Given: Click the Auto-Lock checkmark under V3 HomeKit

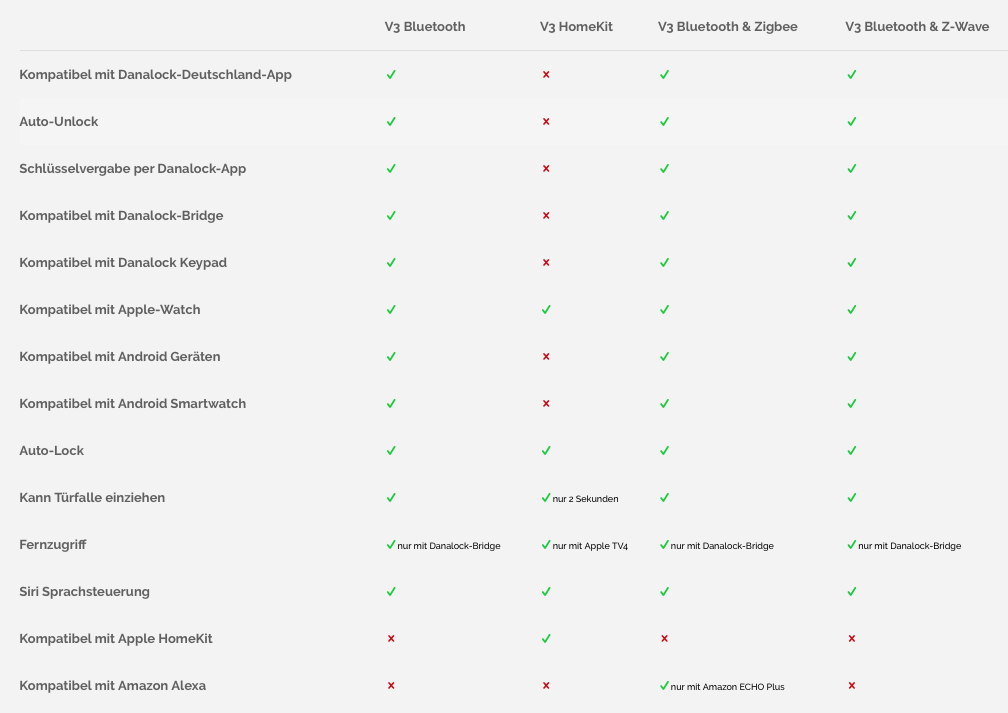Looking at the screenshot, I should (x=546, y=451).
